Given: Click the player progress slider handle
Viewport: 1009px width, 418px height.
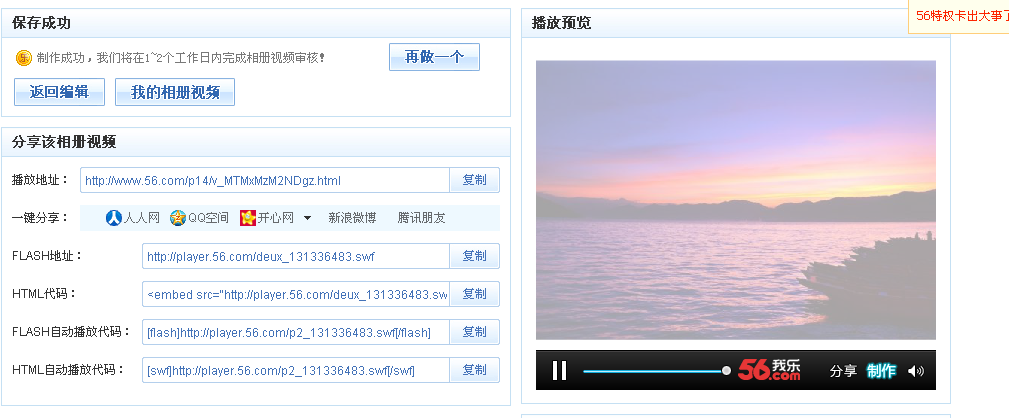Looking at the screenshot, I should pos(727,370).
